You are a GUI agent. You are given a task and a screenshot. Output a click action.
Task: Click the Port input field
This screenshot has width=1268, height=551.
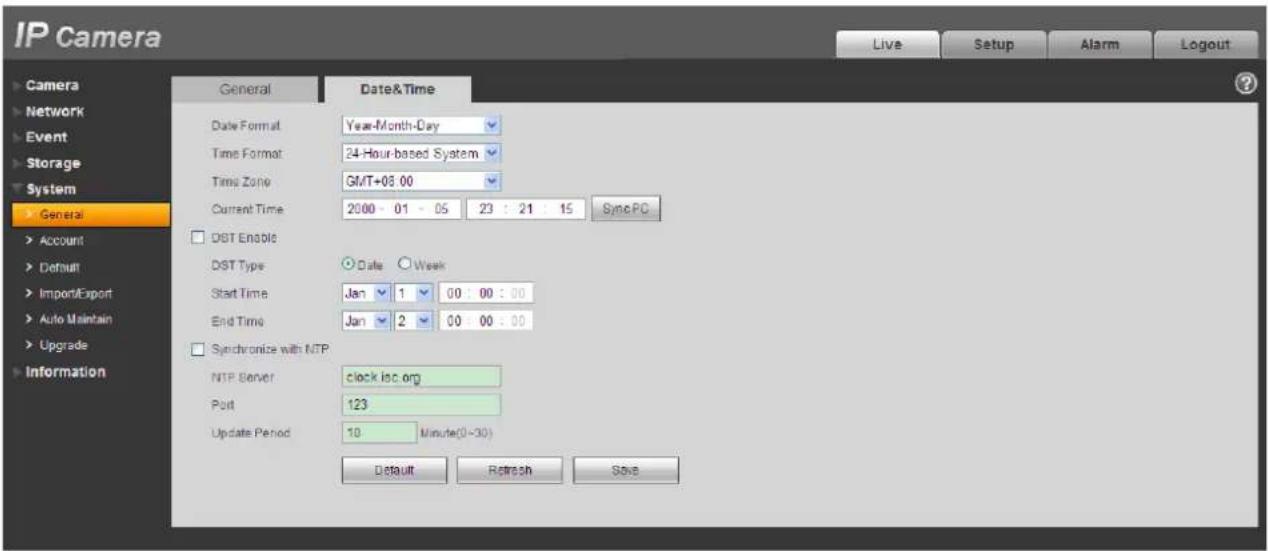pyautogui.click(x=421, y=405)
